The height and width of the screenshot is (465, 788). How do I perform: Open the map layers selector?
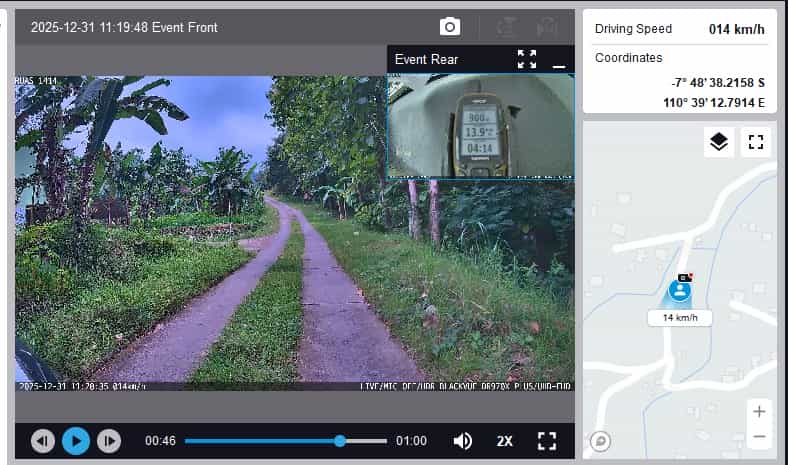coord(718,142)
